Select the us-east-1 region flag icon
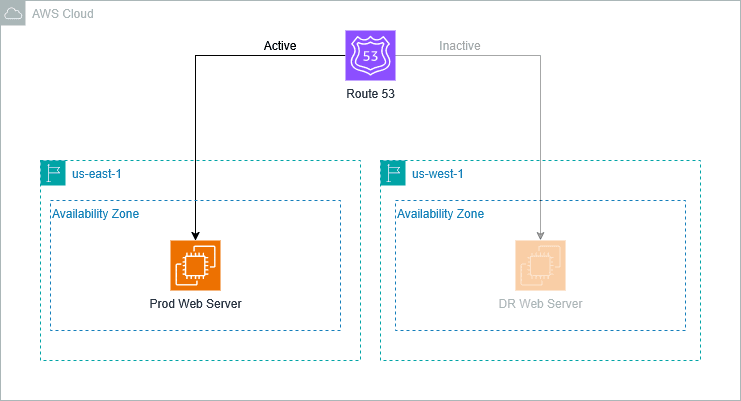The image size is (741, 401). point(53,173)
